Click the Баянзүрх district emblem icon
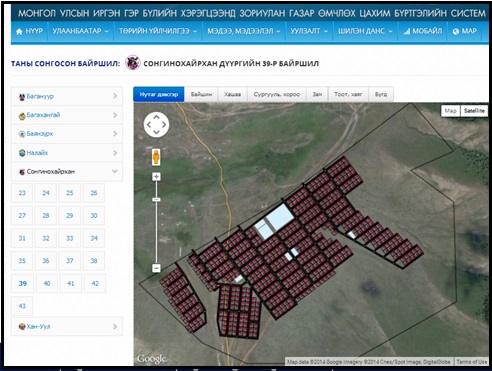 pos(22,134)
